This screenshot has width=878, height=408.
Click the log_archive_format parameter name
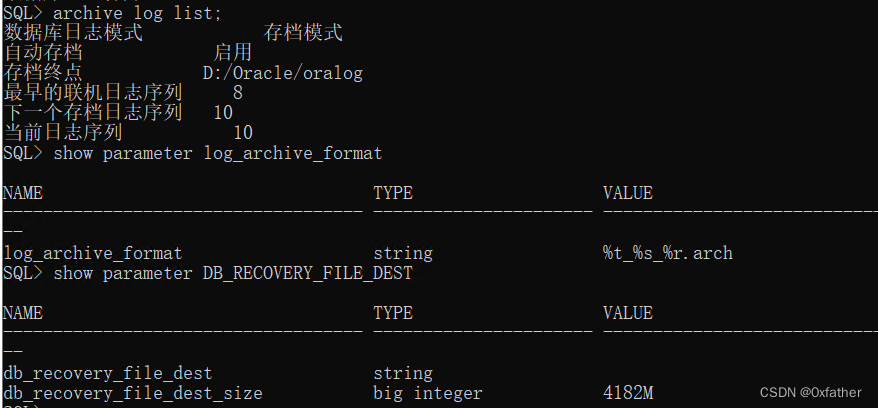pyautogui.click(x=93, y=254)
